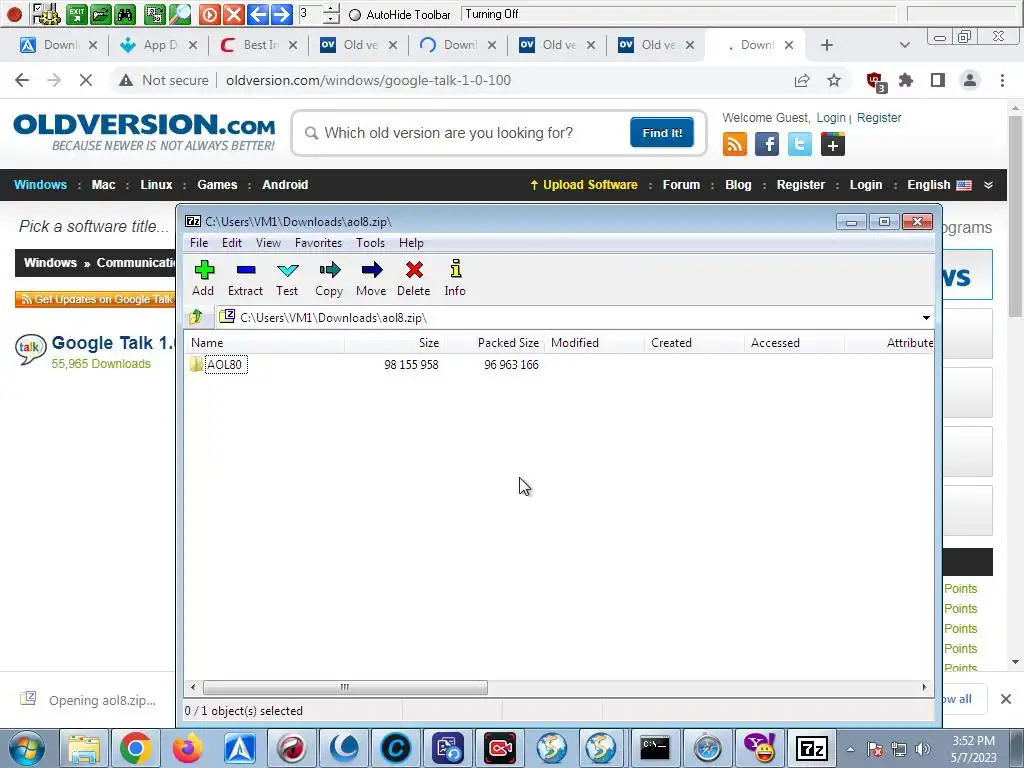Screen dimensions: 1024x768
Task: Open the RSS feed icon on OldVersion header
Action: point(735,144)
